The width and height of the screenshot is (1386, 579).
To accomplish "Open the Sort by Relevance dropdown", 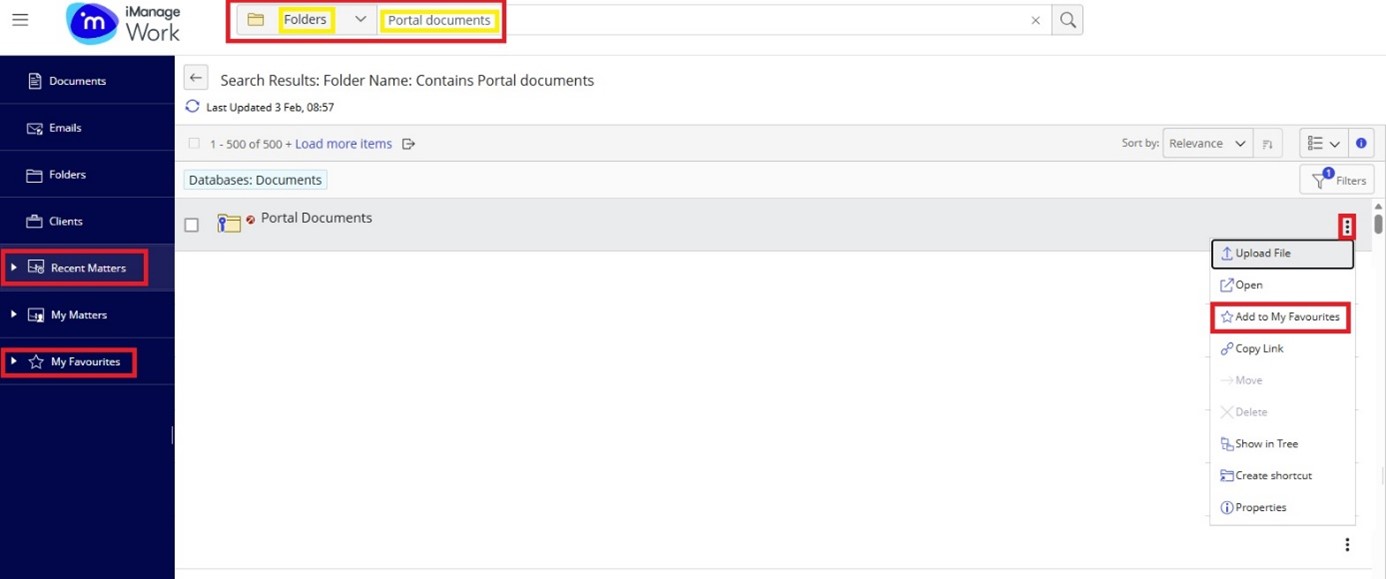I will coord(1207,143).
